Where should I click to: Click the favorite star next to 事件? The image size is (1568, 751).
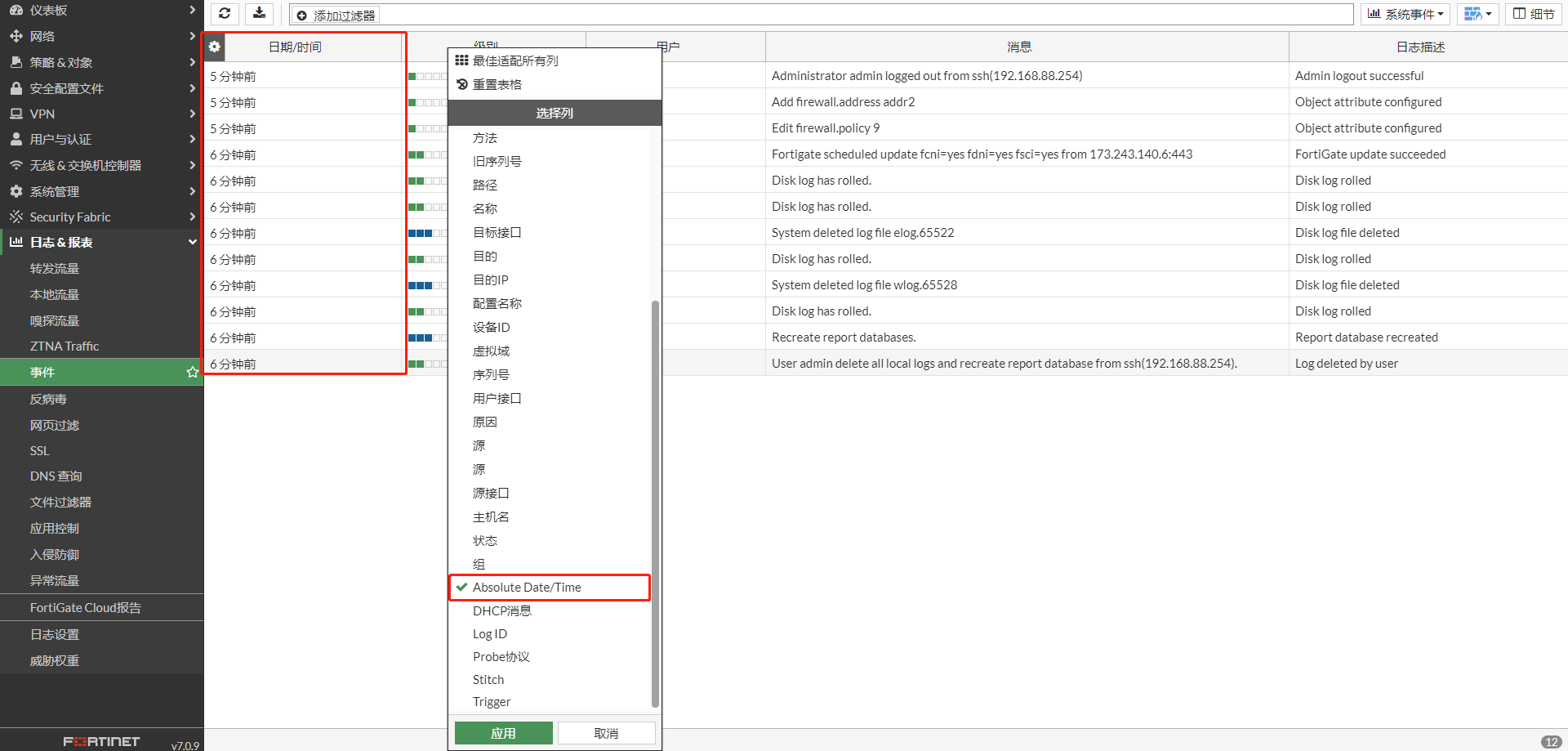(x=193, y=373)
